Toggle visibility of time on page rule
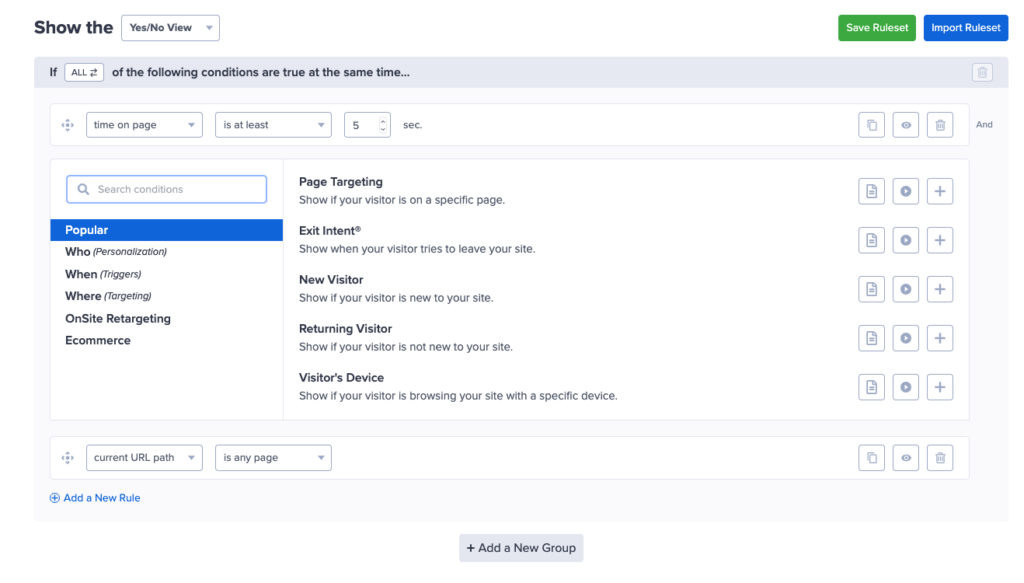Image resolution: width=1024 pixels, height=583 pixels. point(905,125)
